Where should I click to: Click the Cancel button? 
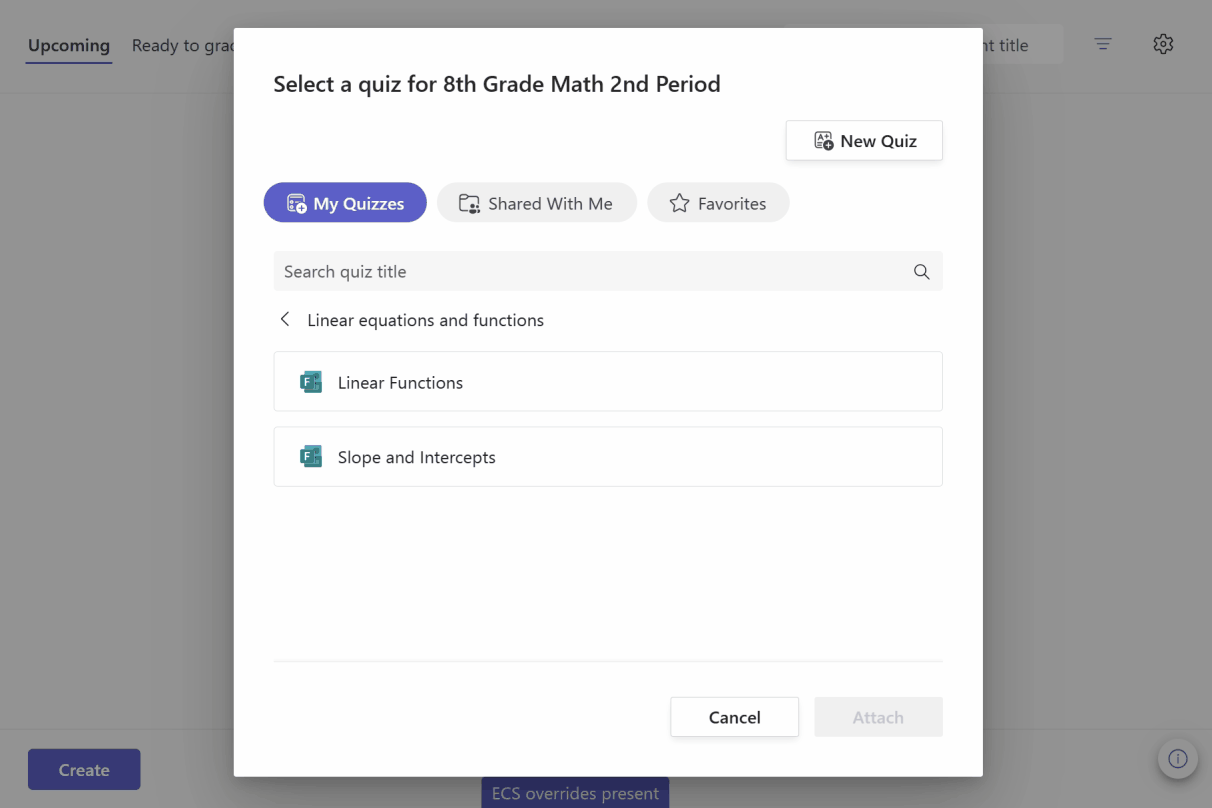pos(734,717)
